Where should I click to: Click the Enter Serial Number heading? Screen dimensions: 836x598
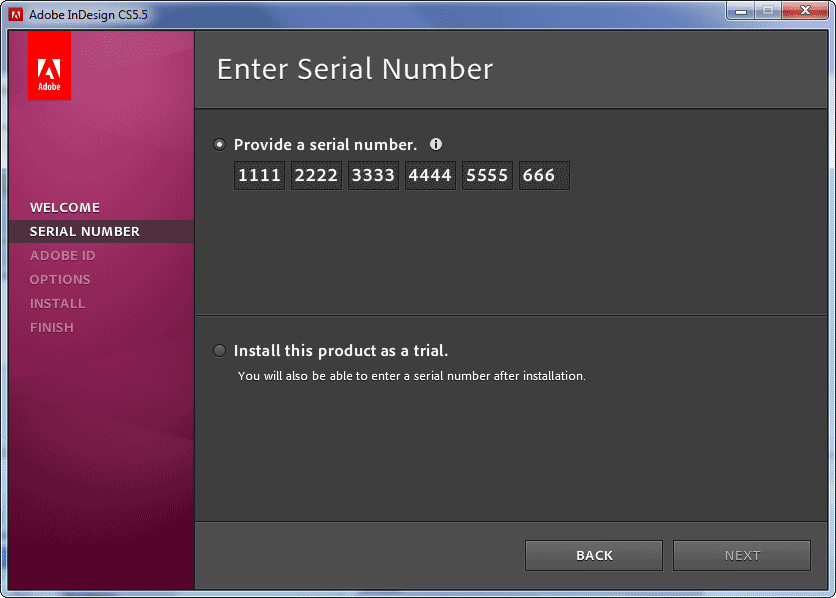(355, 69)
